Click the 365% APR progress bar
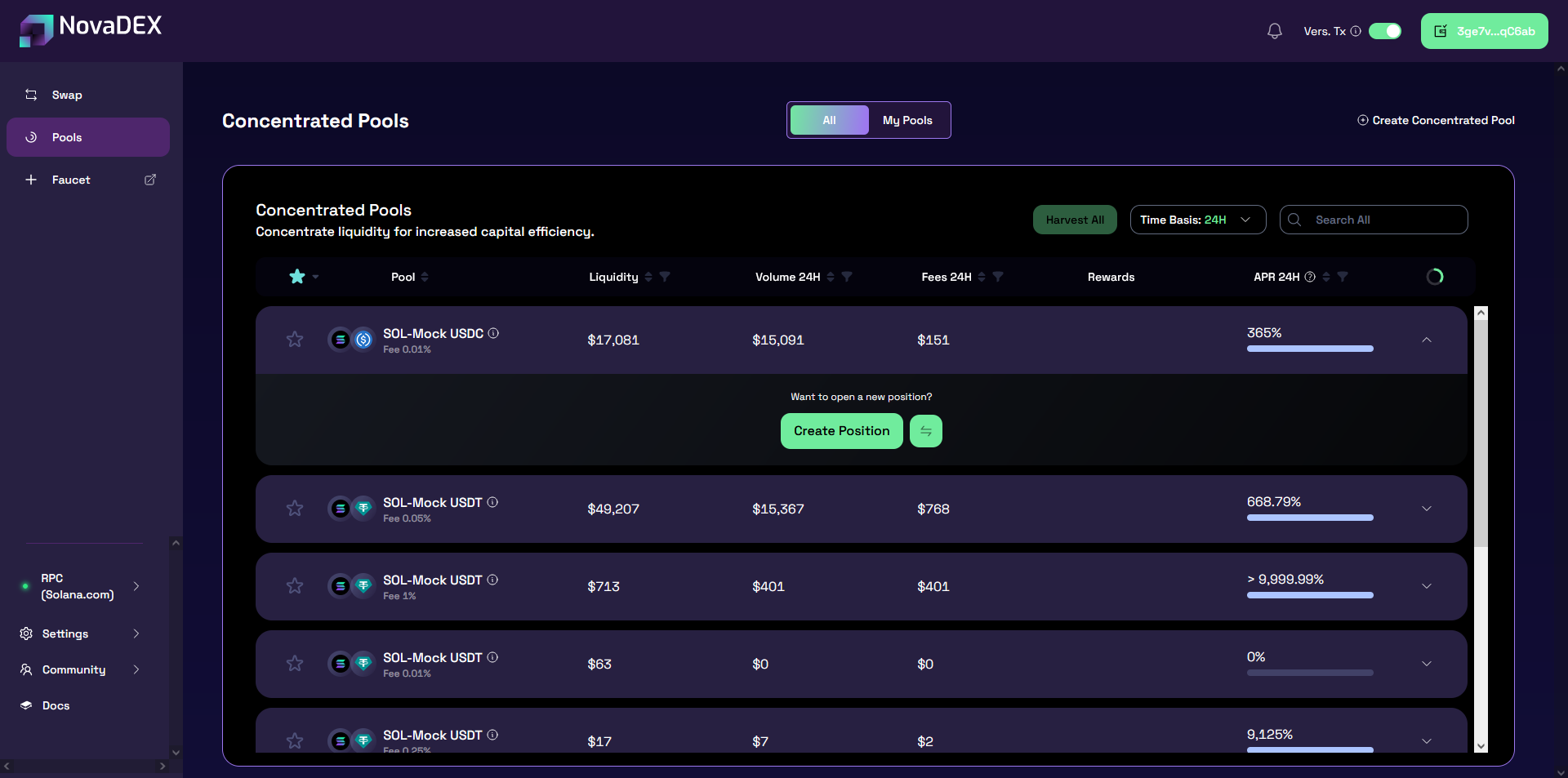The width and height of the screenshot is (1568, 778). tap(1309, 349)
